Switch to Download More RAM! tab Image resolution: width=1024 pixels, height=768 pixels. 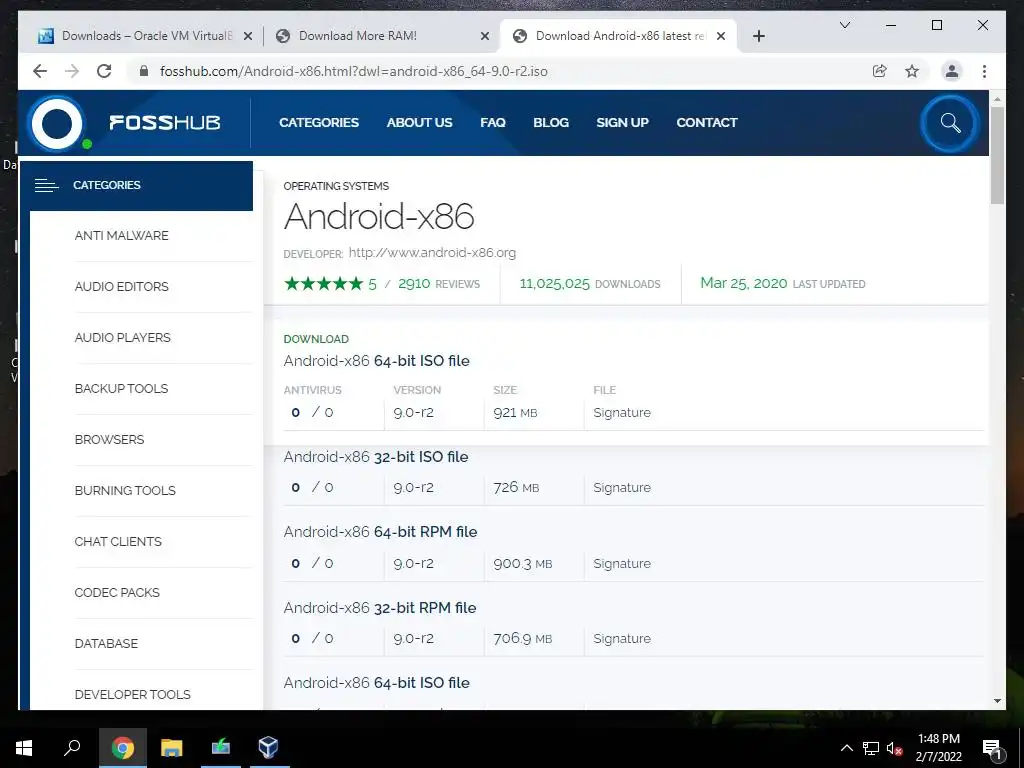pyautogui.click(x=382, y=36)
